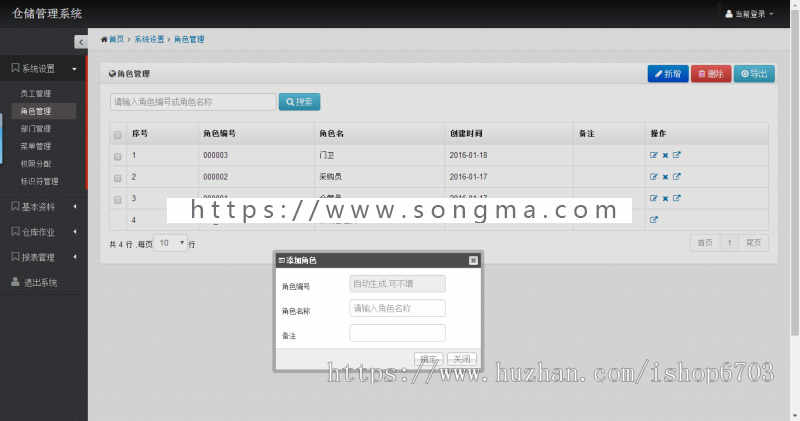The image size is (800, 421).
Task: Click the 角色名称 field in the dialog
Action: (397, 308)
